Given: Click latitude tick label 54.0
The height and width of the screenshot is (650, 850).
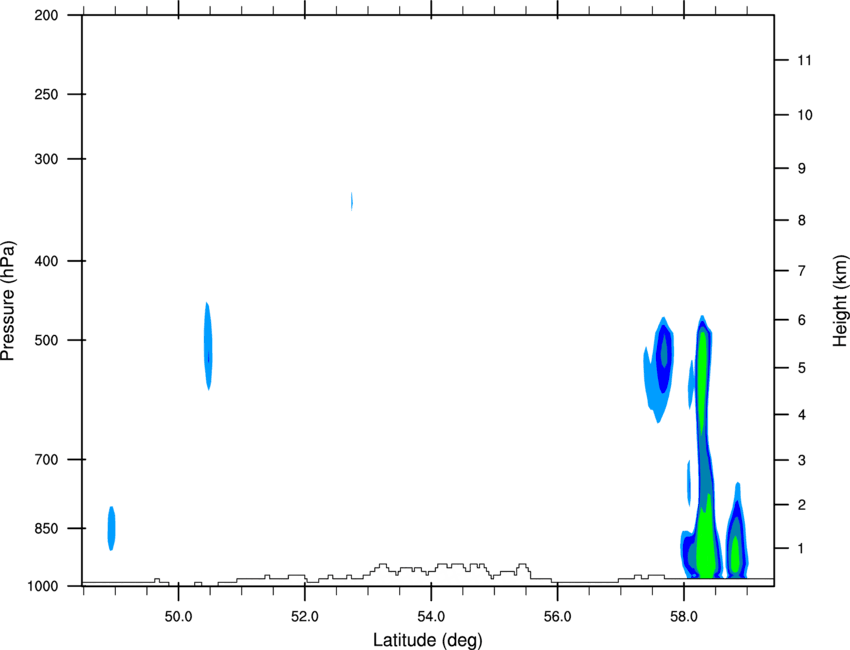Looking at the screenshot, I should coord(431,617).
